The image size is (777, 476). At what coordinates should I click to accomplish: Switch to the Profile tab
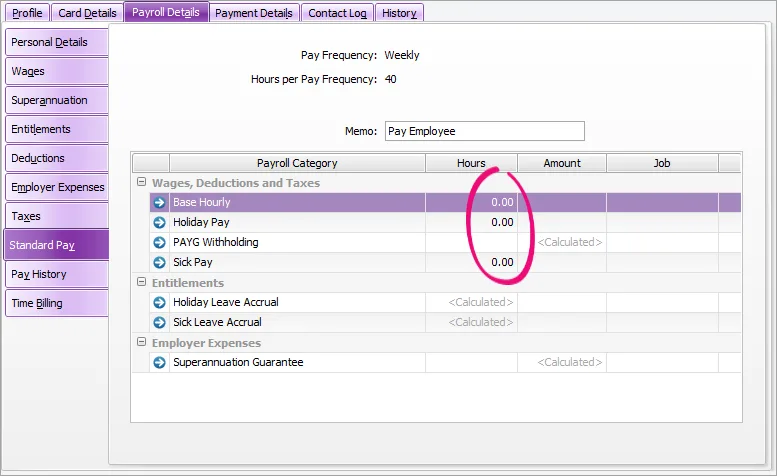pyautogui.click(x=27, y=13)
